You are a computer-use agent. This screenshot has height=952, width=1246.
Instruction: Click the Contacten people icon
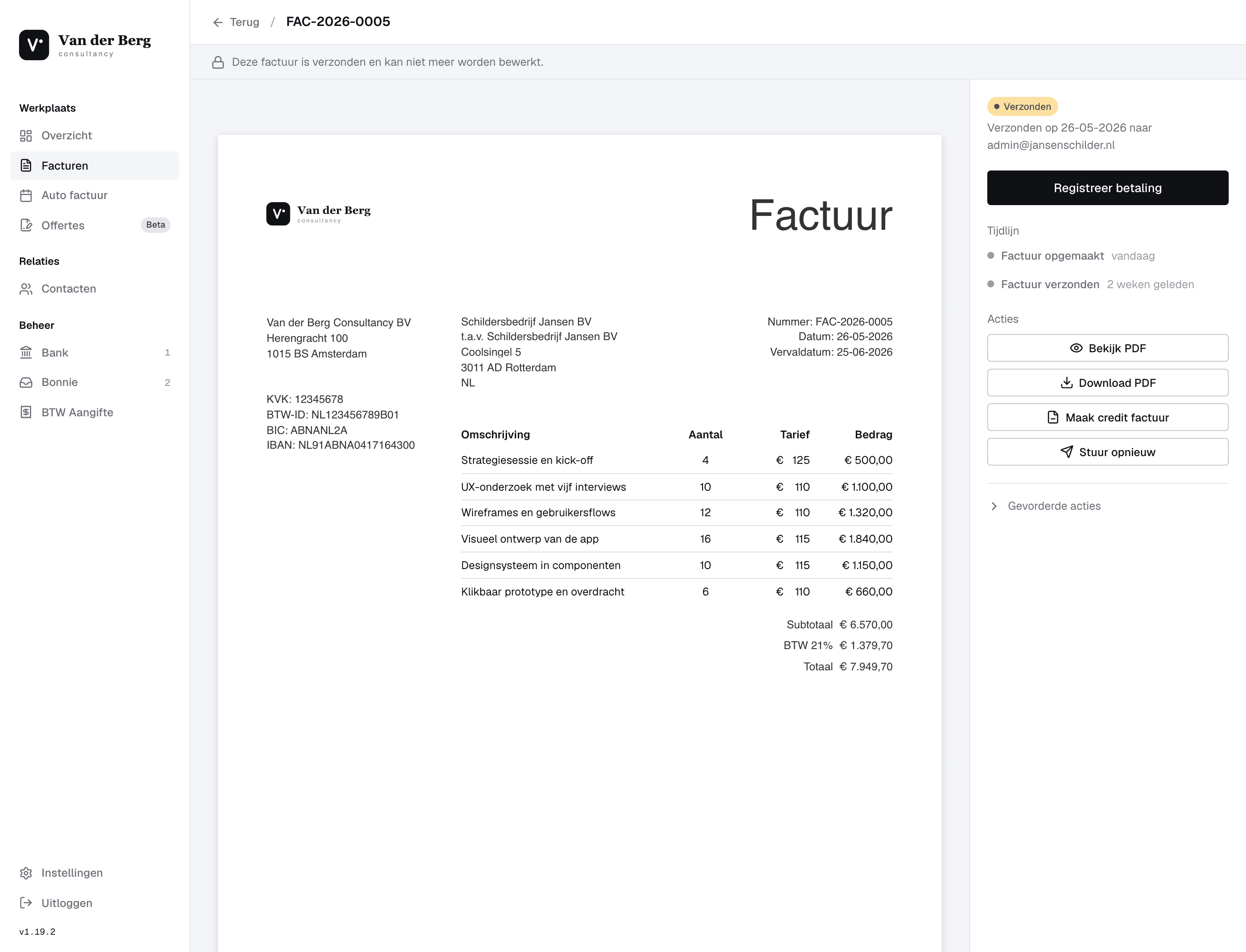click(26, 289)
